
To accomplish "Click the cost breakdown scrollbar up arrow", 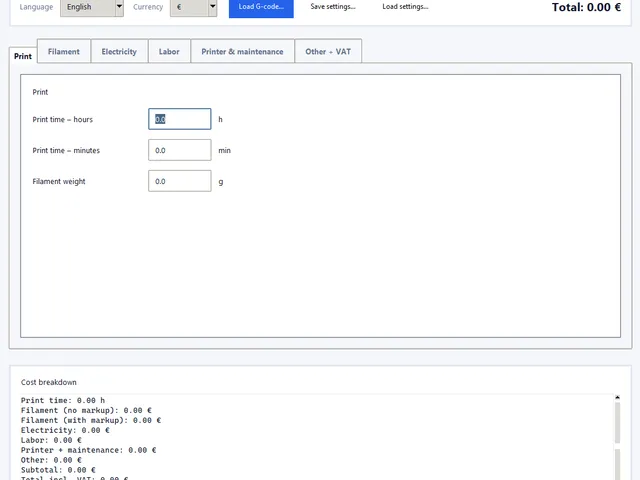I will tap(617, 398).
